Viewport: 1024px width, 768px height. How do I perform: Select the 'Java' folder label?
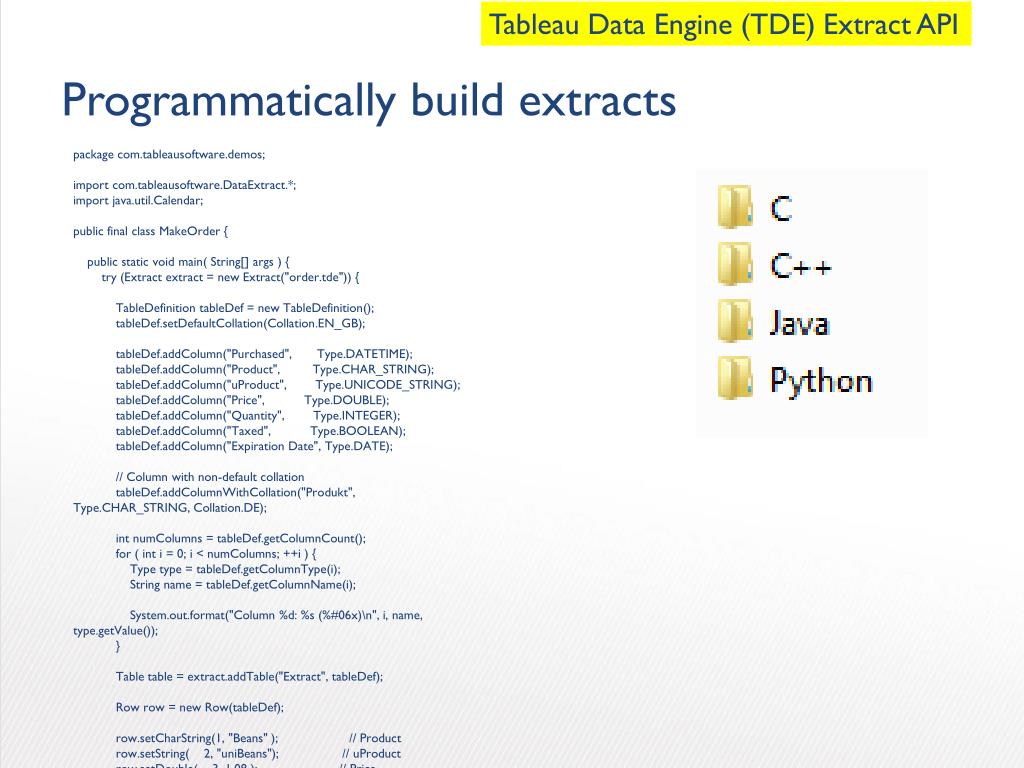point(800,323)
